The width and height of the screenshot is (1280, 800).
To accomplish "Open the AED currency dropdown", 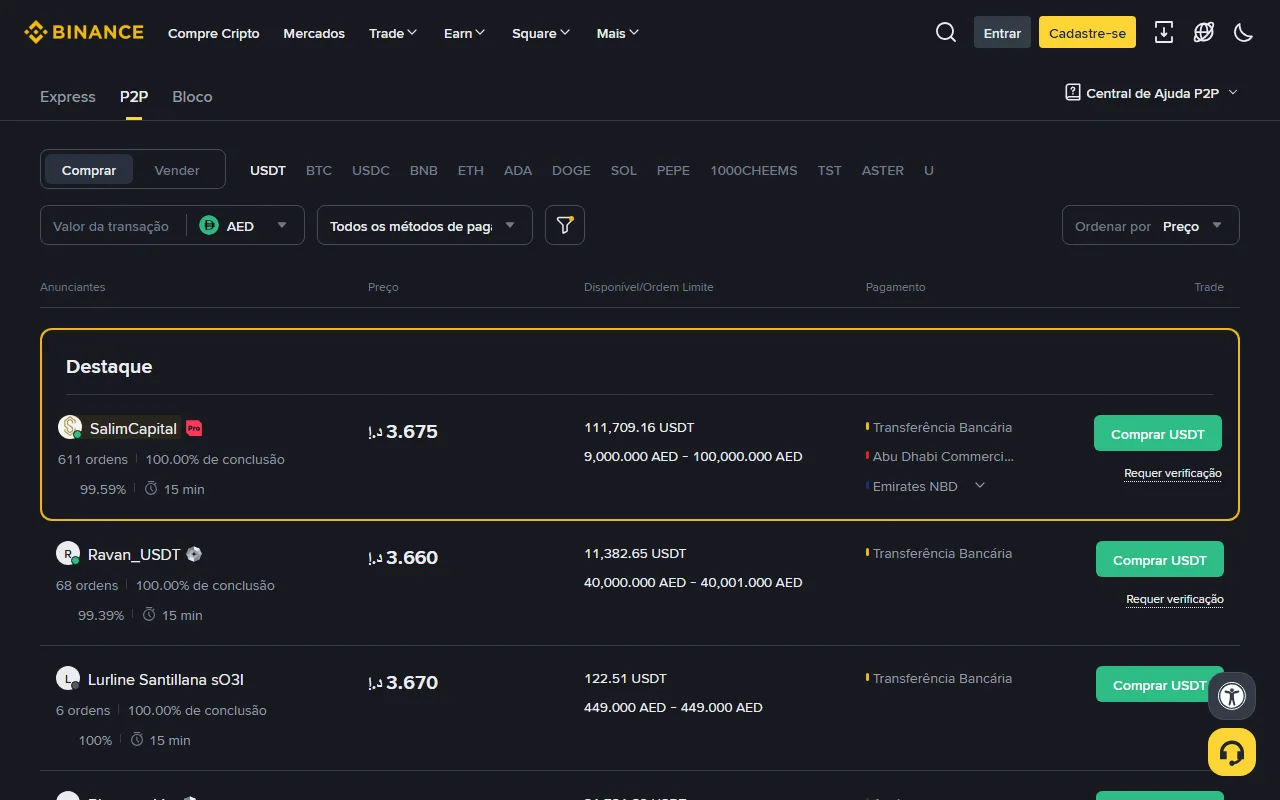I will pos(245,226).
